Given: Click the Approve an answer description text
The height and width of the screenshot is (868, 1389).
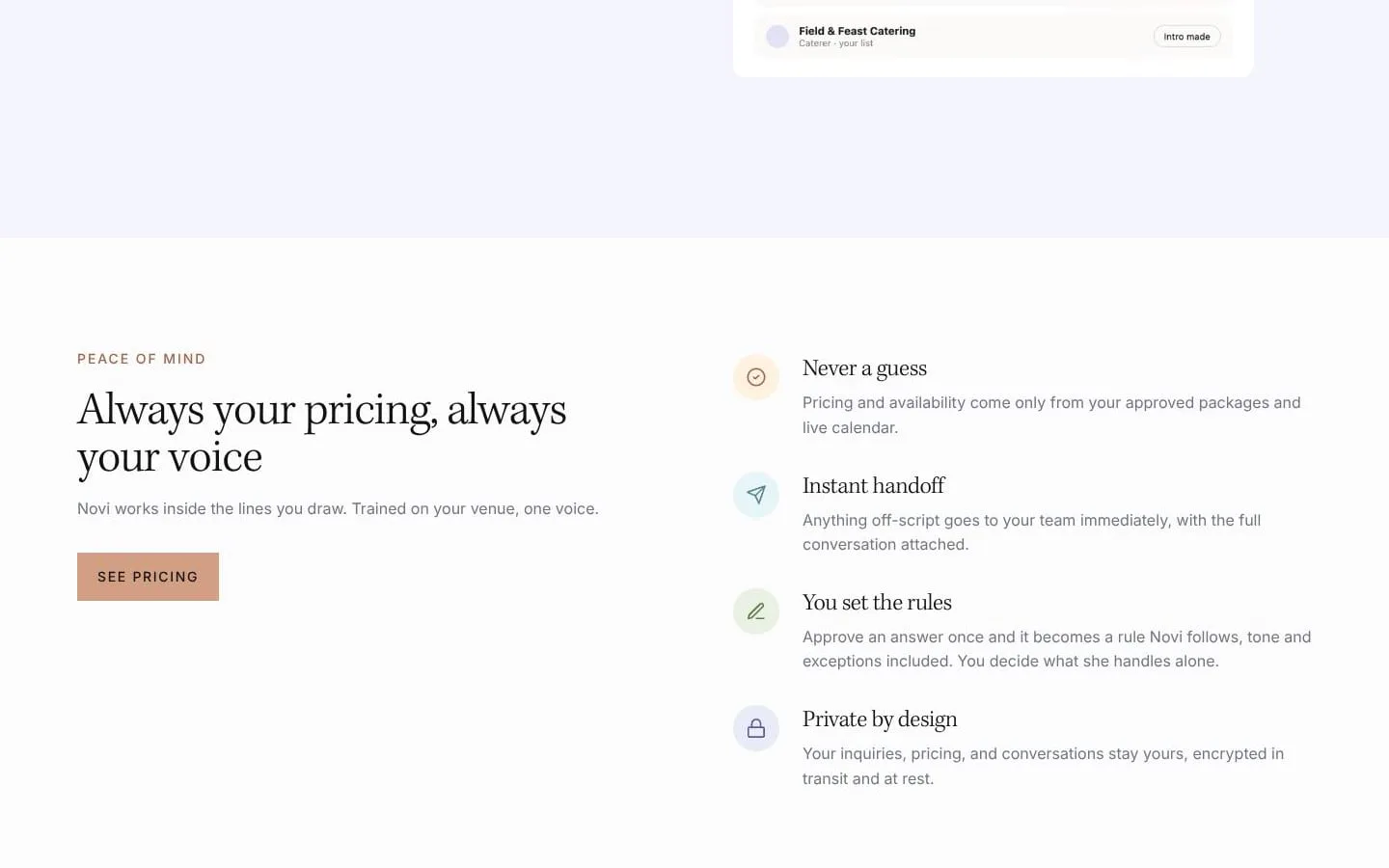Looking at the screenshot, I should point(1056,649).
